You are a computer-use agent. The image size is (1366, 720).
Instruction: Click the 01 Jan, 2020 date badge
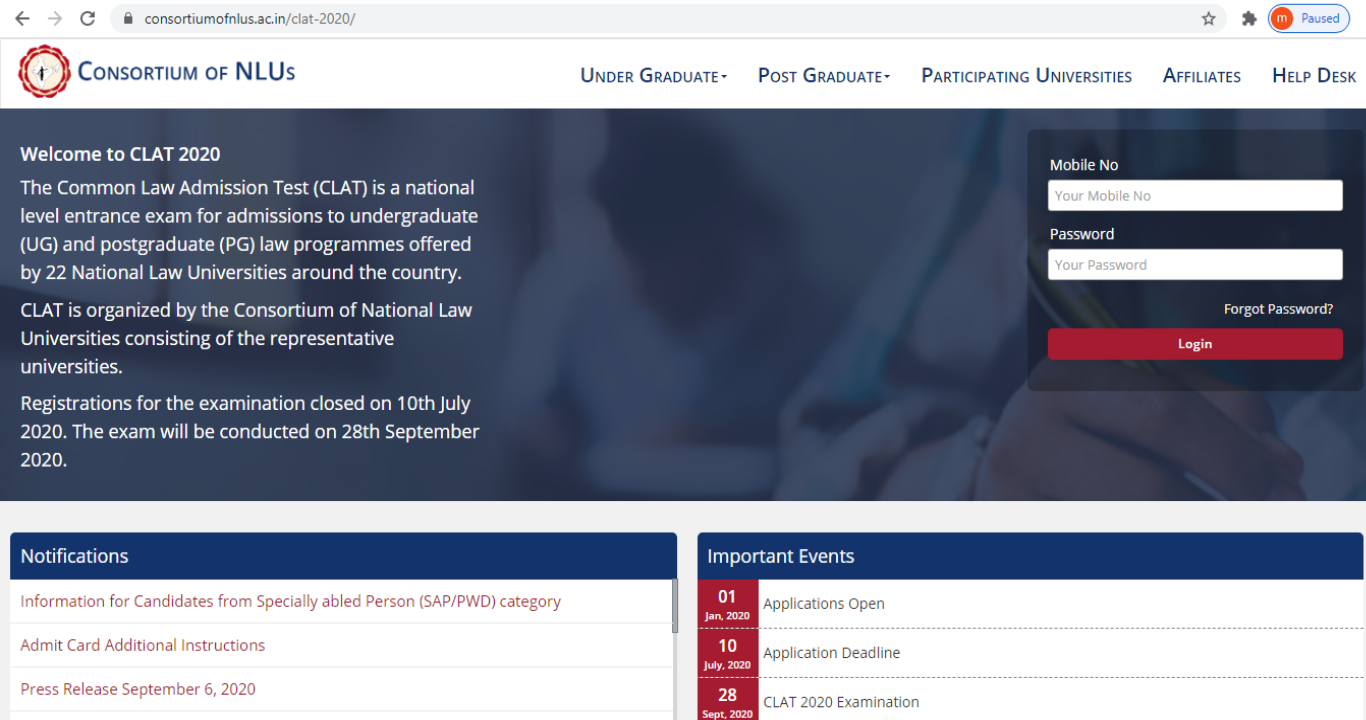click(x=728, y=604)
